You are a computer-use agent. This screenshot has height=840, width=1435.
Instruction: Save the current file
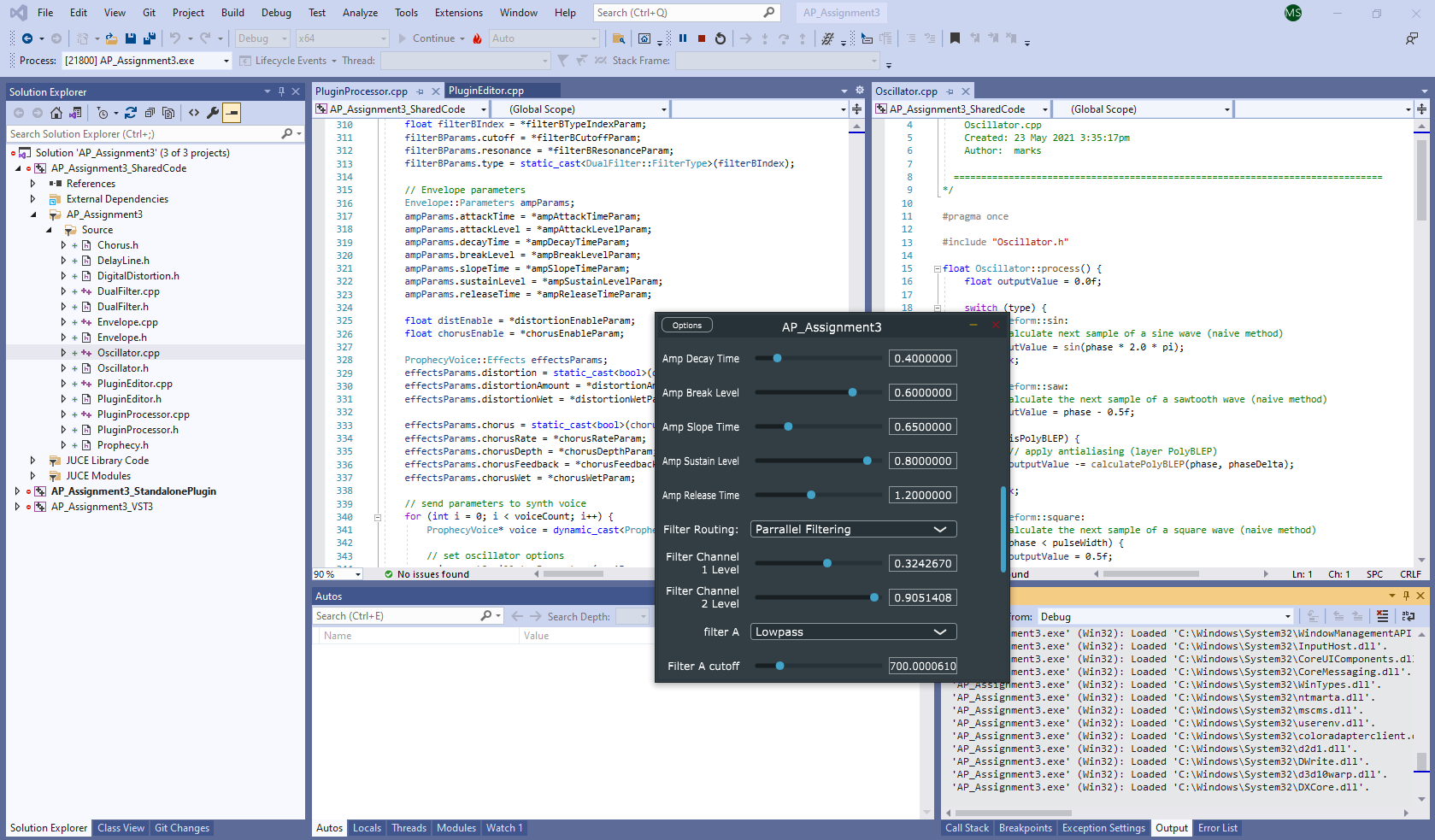tap(131, 38)
